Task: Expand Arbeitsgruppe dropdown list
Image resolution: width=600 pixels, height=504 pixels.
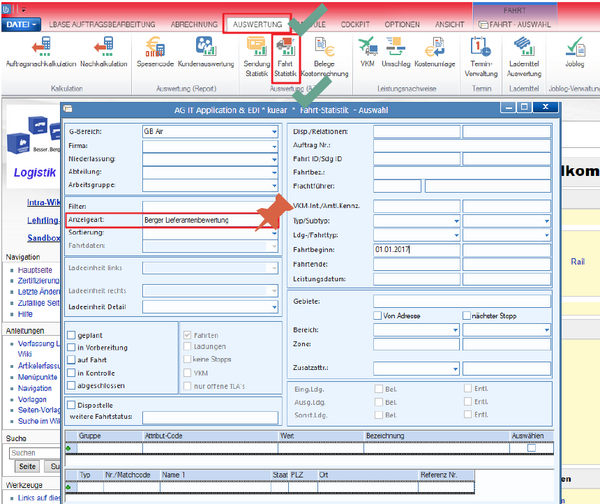Action: (274, 186)
